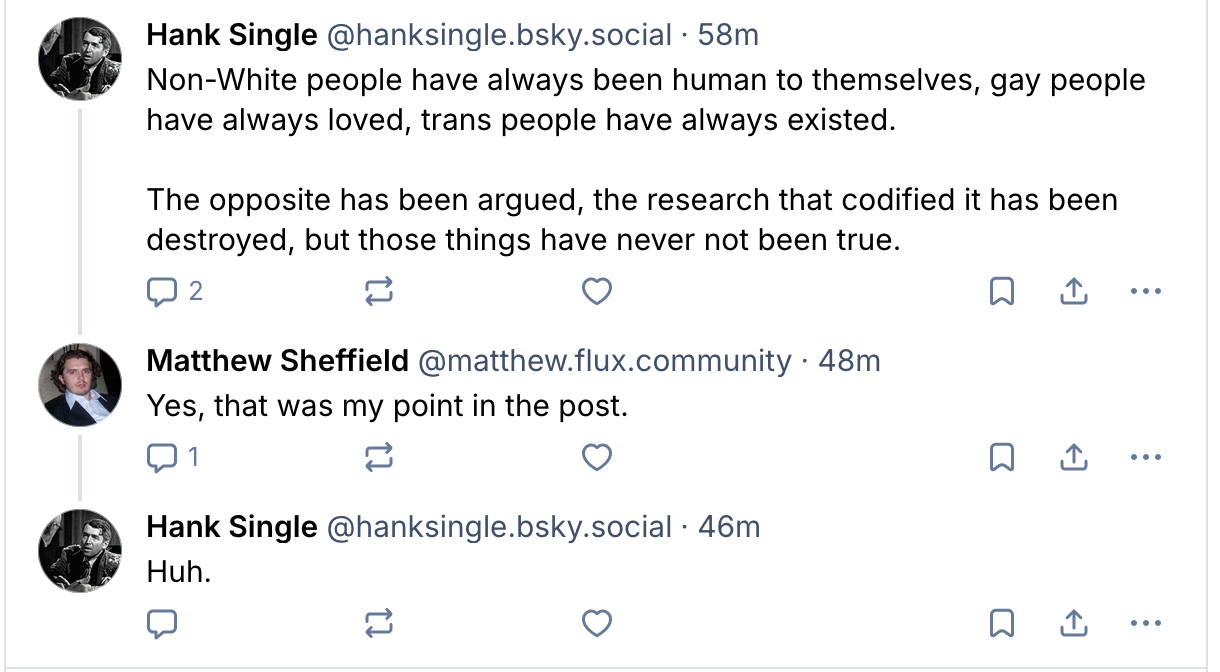This screenshot has width=1220, height=672.
Task: Open more options on Matthew Sheffield's reply
Action: [1145, 457]
